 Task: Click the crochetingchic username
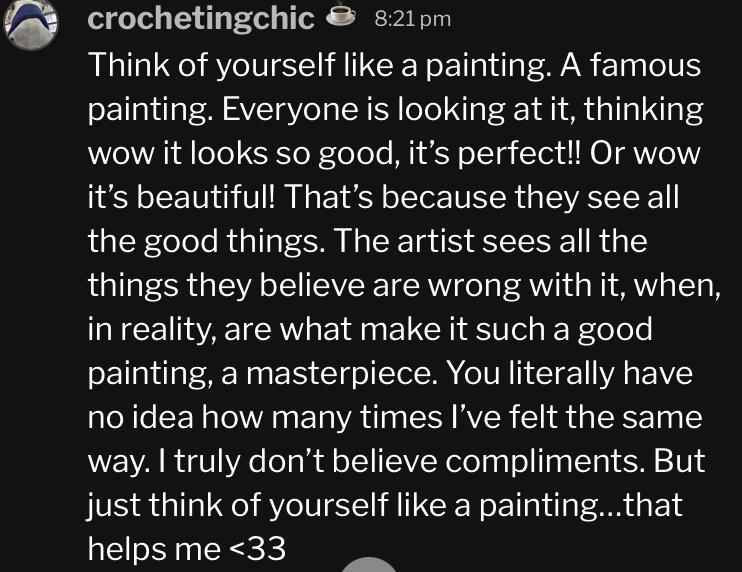pos(201,19)
